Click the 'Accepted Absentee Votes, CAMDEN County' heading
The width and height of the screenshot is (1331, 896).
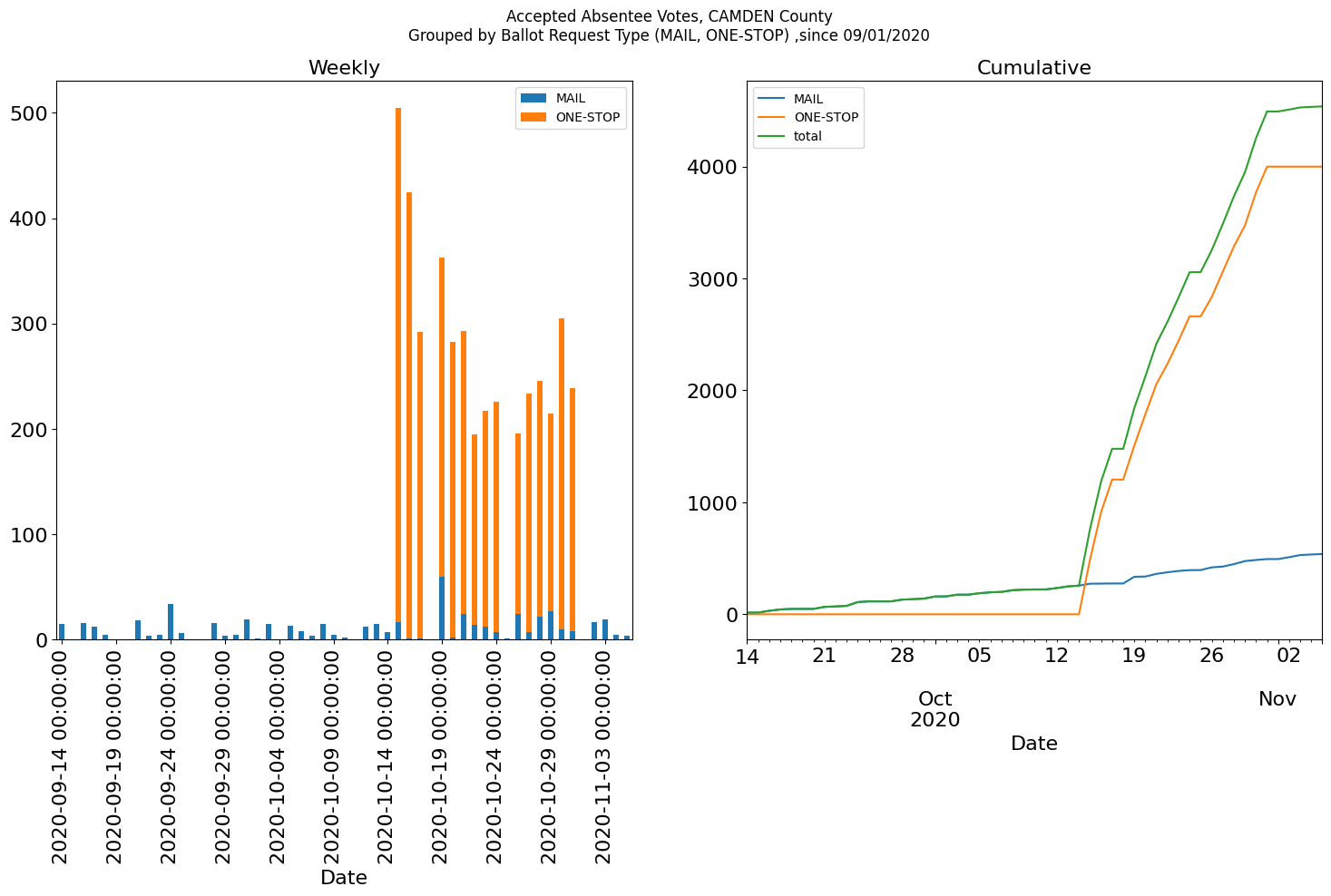pyautogui.click(x=669, y=16)
